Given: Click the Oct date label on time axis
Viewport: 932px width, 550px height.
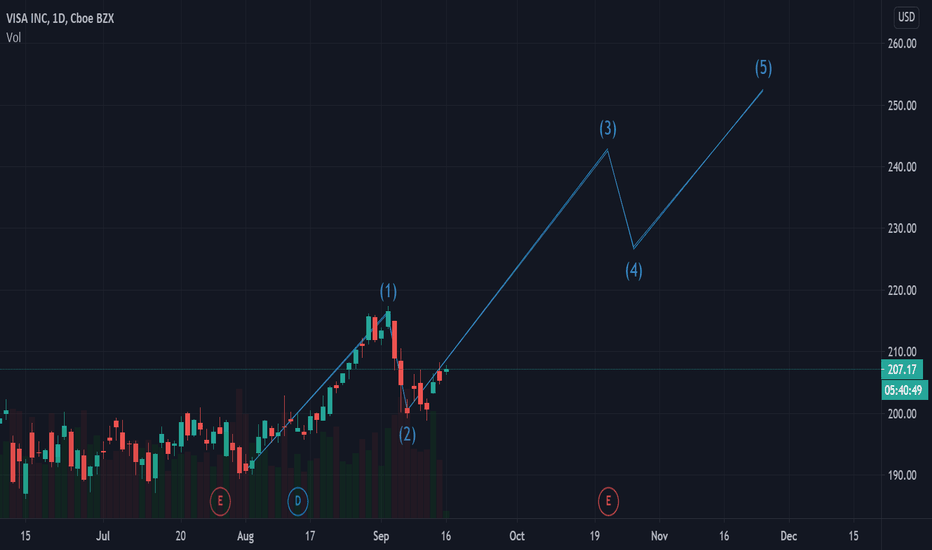Looking at the screenshot, I should point(517,536).
